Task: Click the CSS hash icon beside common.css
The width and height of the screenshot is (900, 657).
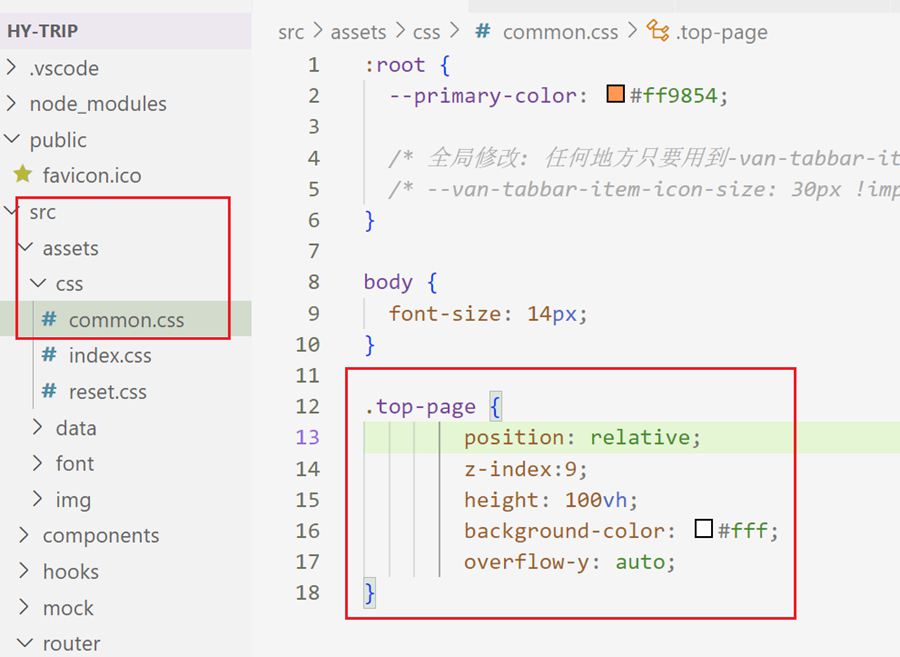Action: pos(49,320)
